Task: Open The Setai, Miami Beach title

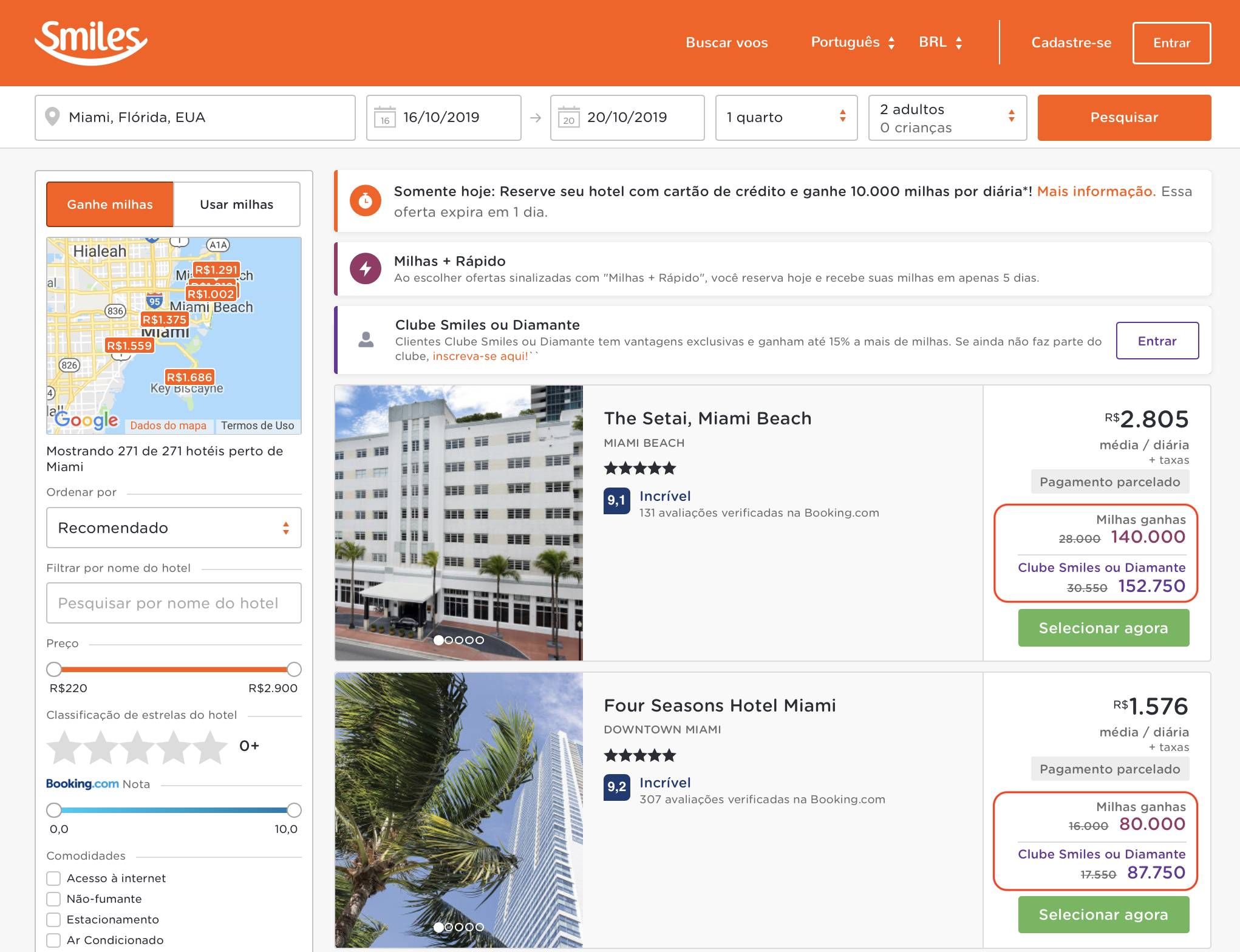Action: (707, 418)
